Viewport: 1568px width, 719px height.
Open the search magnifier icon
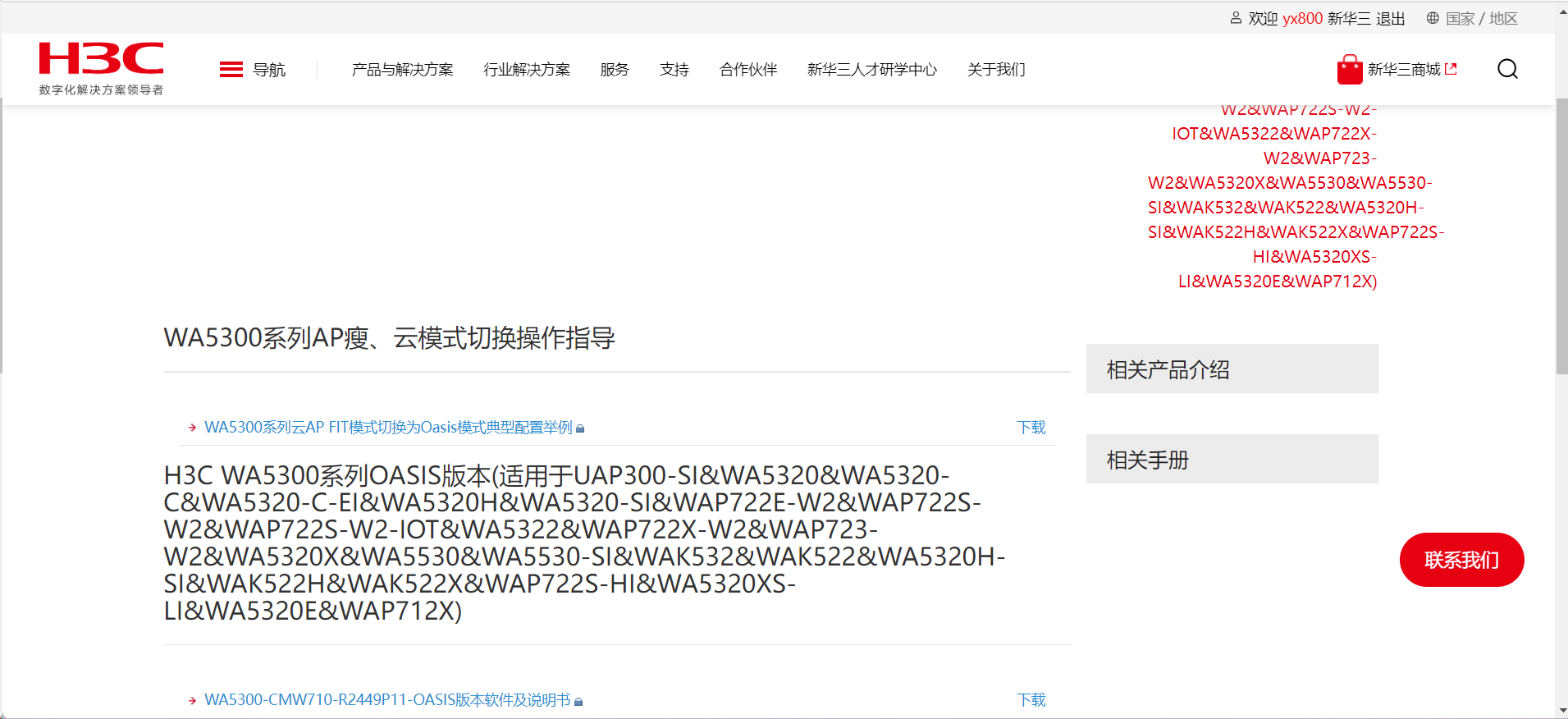(x=1507, y=69)
